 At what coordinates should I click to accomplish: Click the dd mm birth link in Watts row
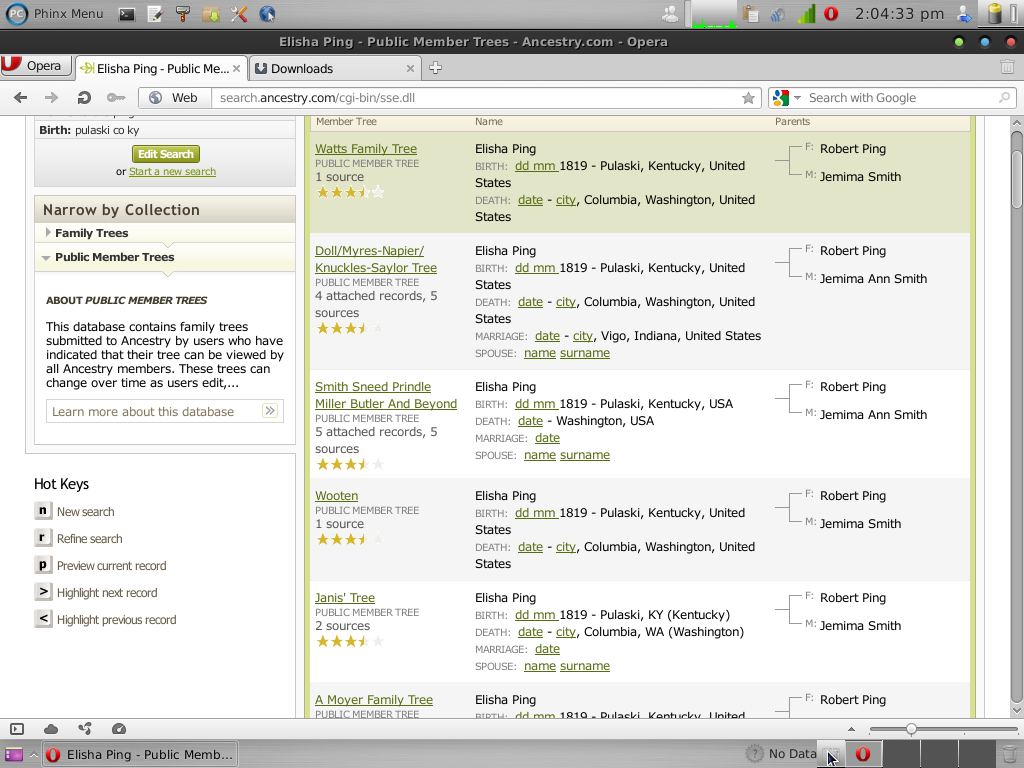[536, 166]
